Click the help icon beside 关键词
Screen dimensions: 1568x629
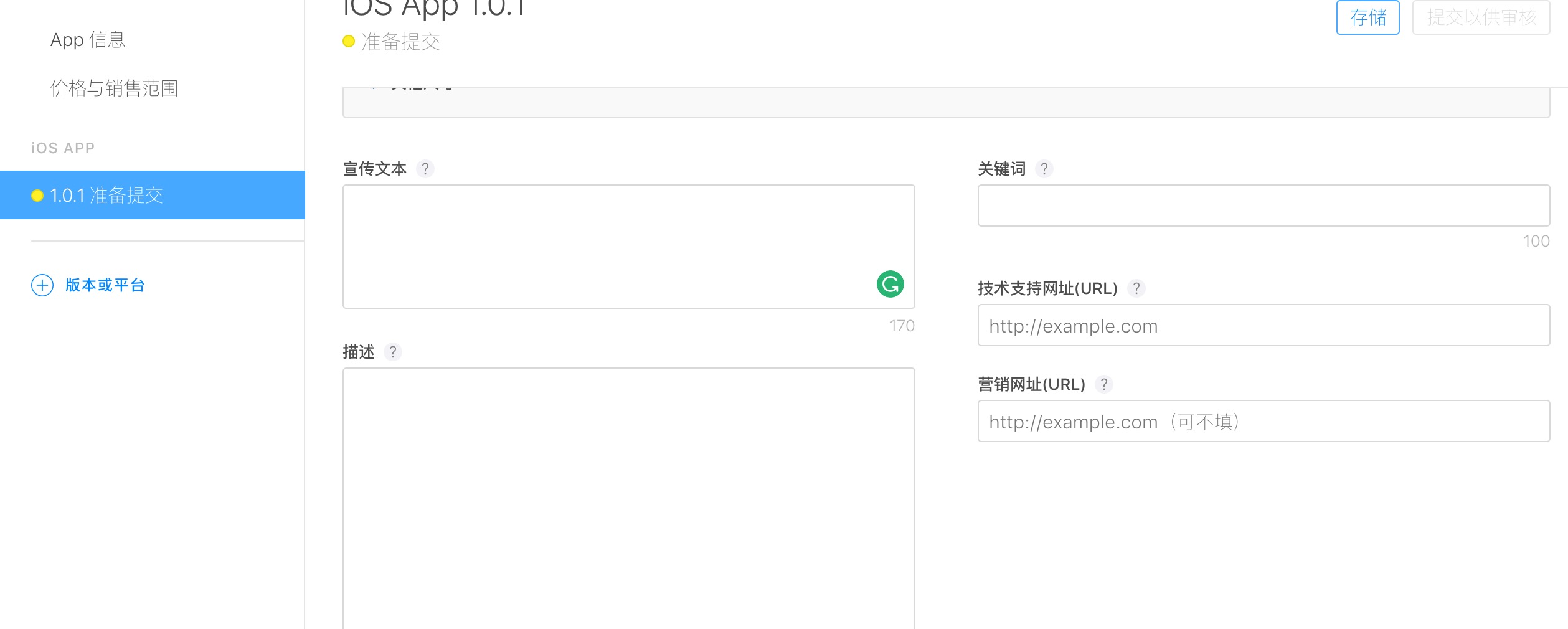1044,169
